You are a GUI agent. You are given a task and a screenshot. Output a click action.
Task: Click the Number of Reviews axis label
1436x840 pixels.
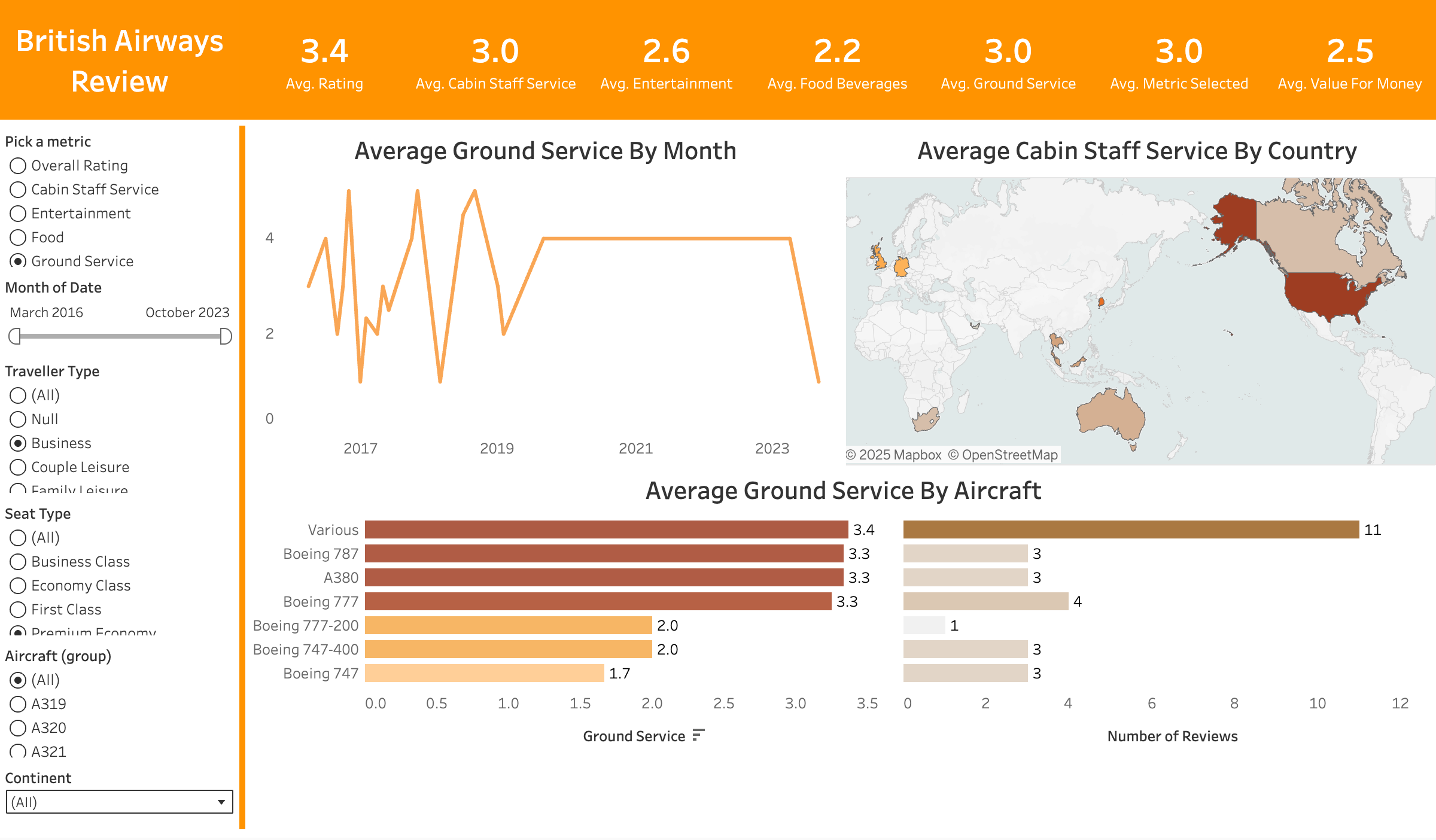click(1172, 736)
